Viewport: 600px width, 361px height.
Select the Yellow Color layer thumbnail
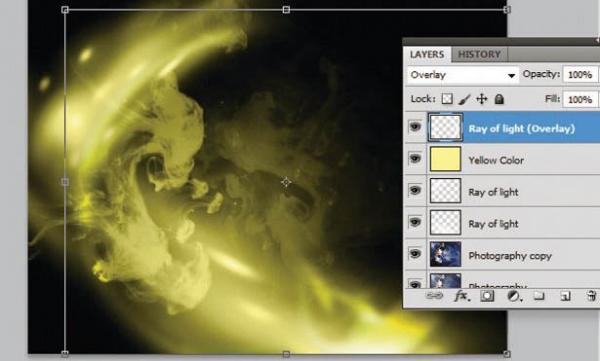(445, 159)
